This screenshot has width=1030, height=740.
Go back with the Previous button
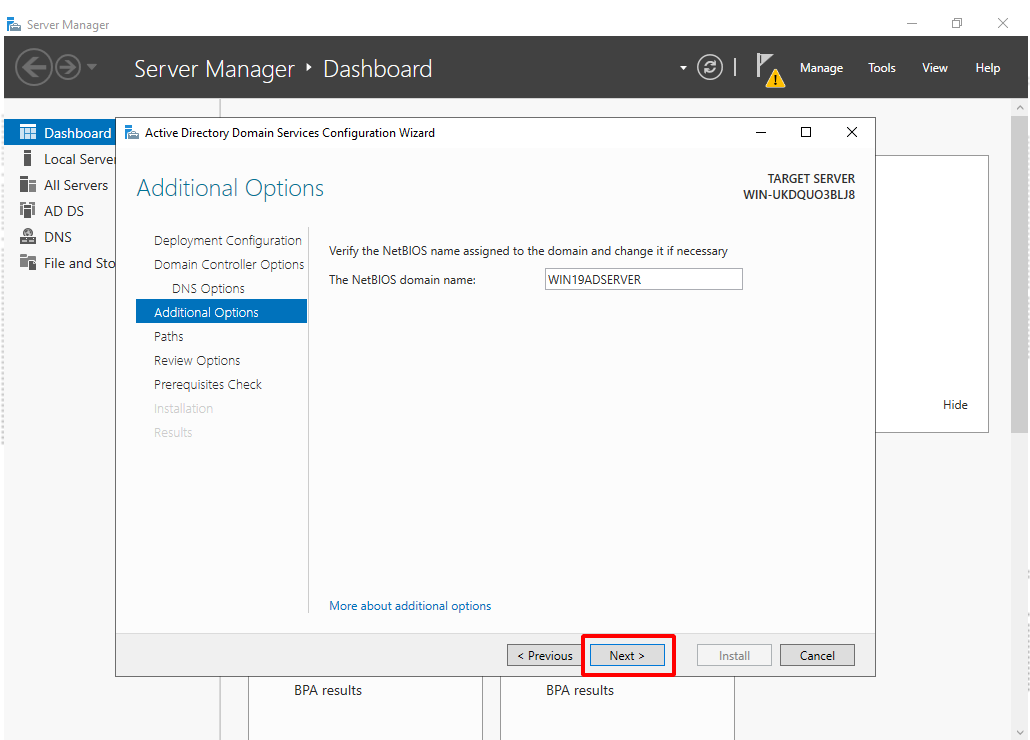544,656
